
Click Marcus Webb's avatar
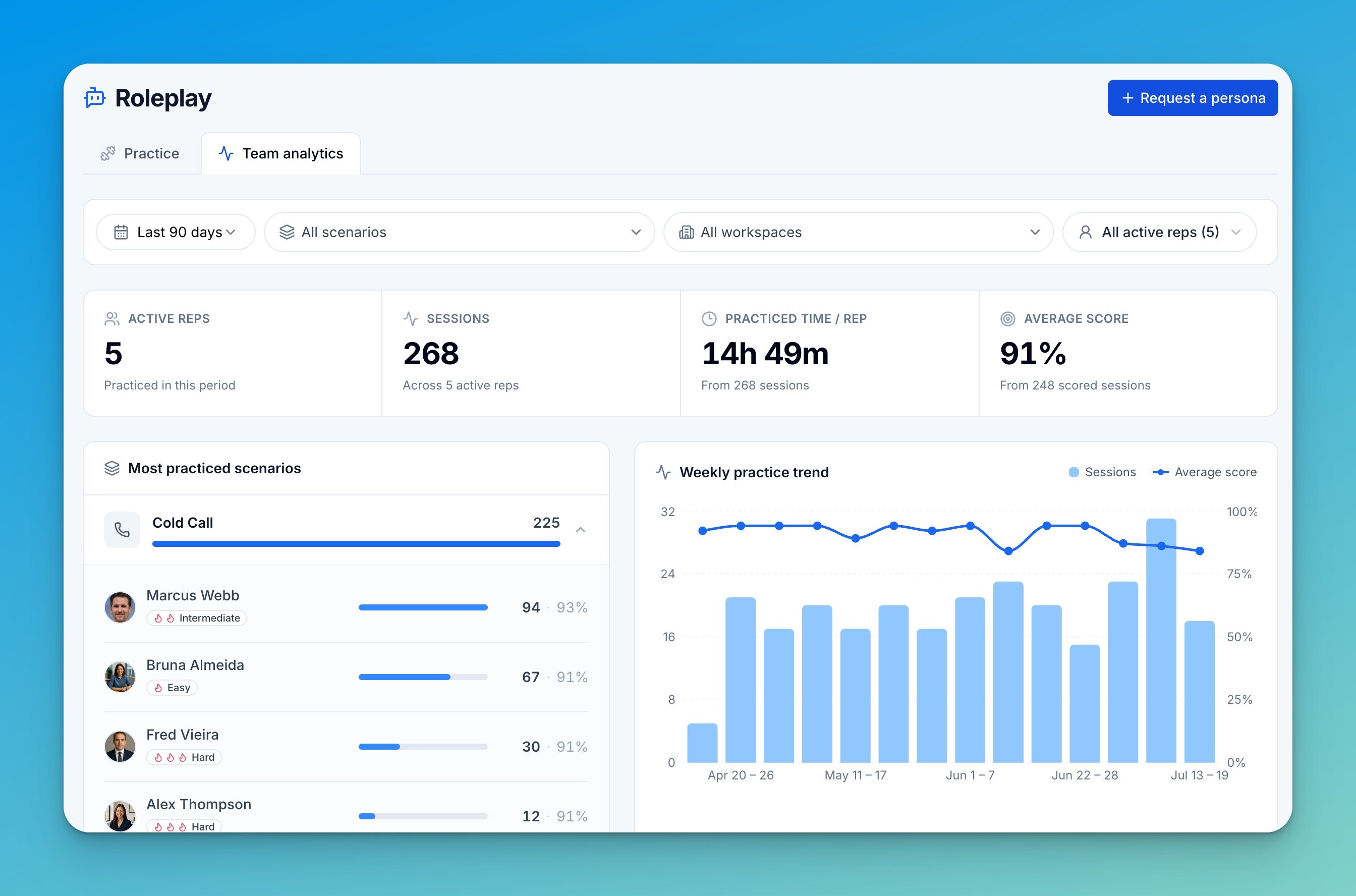tap(120, 607)
